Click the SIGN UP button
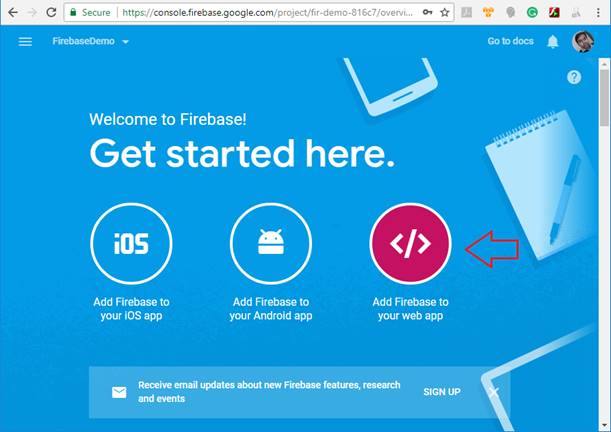 coord(442,392)
